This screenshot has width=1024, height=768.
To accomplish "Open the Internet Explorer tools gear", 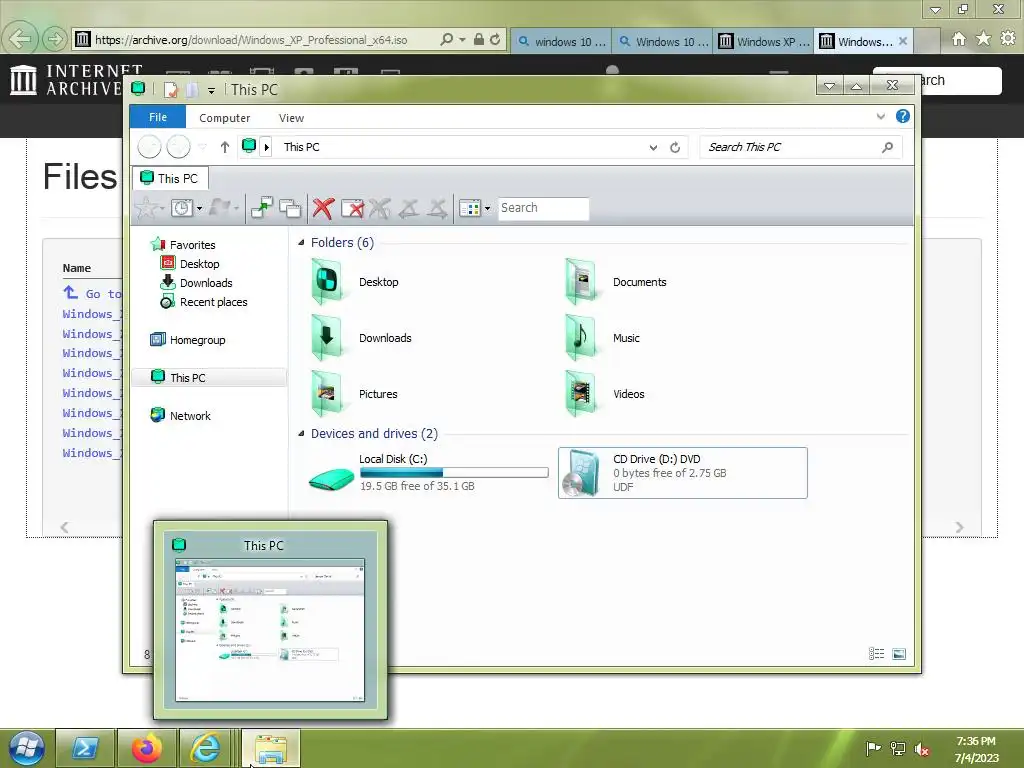I will 1008,39.
